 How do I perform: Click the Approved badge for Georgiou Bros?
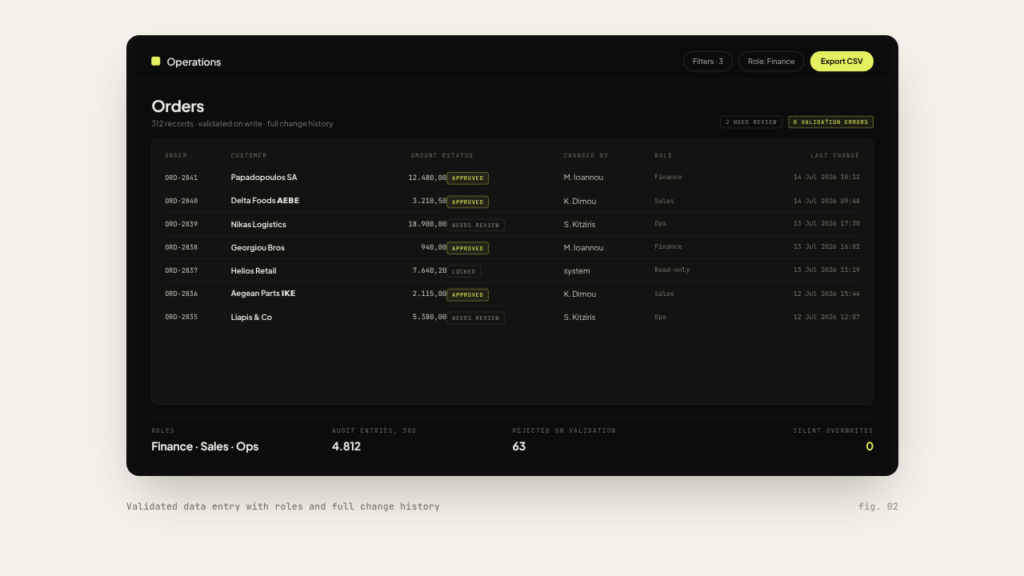pyautogui.click(x=468, y=248)
